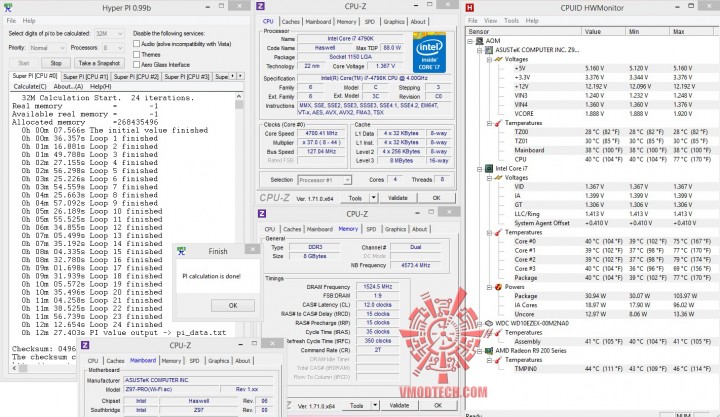Image resolution: width=720 pixels, height=417 pixels.
Task: Click the Sensor column header in HWMonitor
Action: (523, 32)
